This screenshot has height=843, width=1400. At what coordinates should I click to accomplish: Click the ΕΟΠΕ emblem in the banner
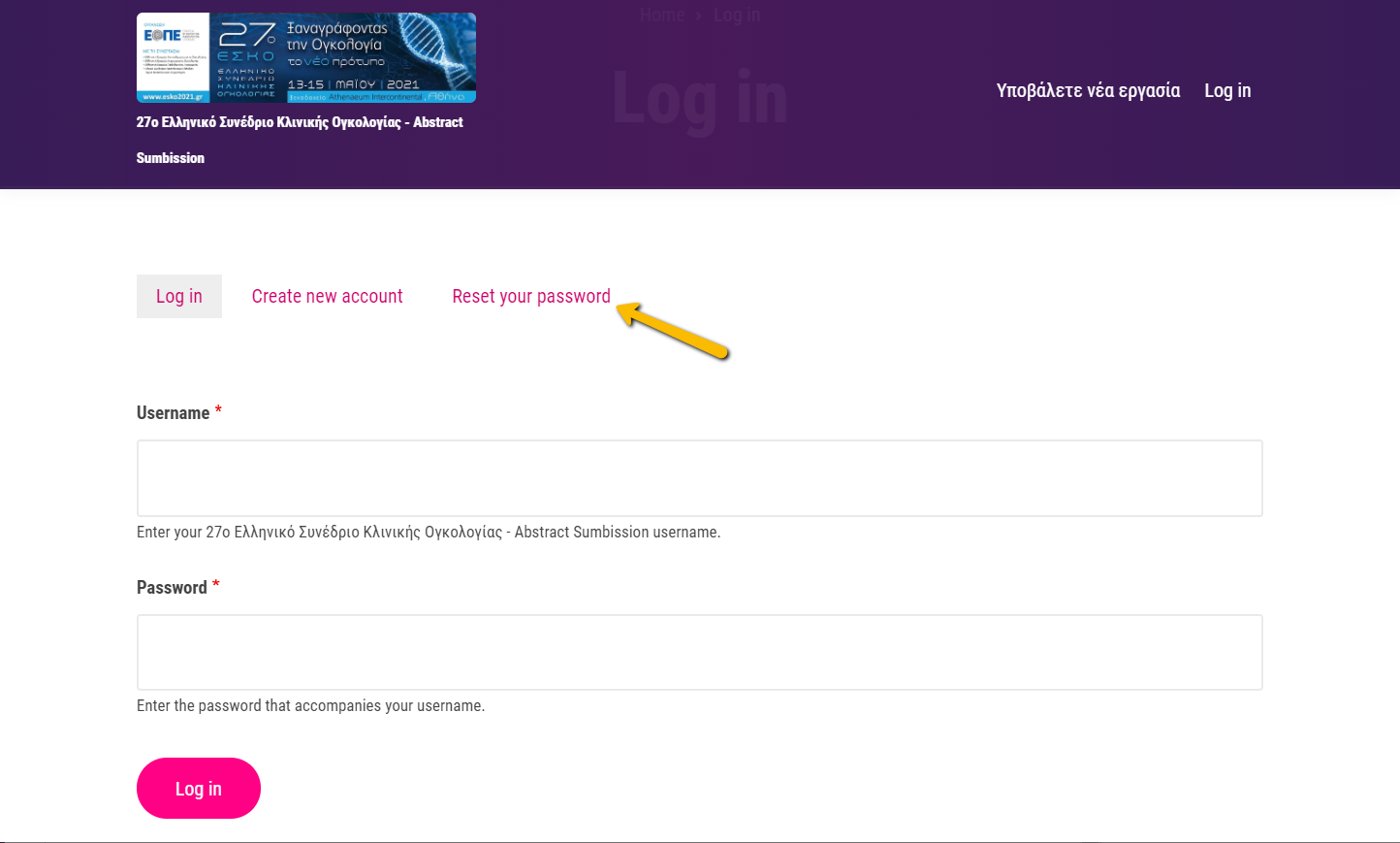(x=162, y=35)
